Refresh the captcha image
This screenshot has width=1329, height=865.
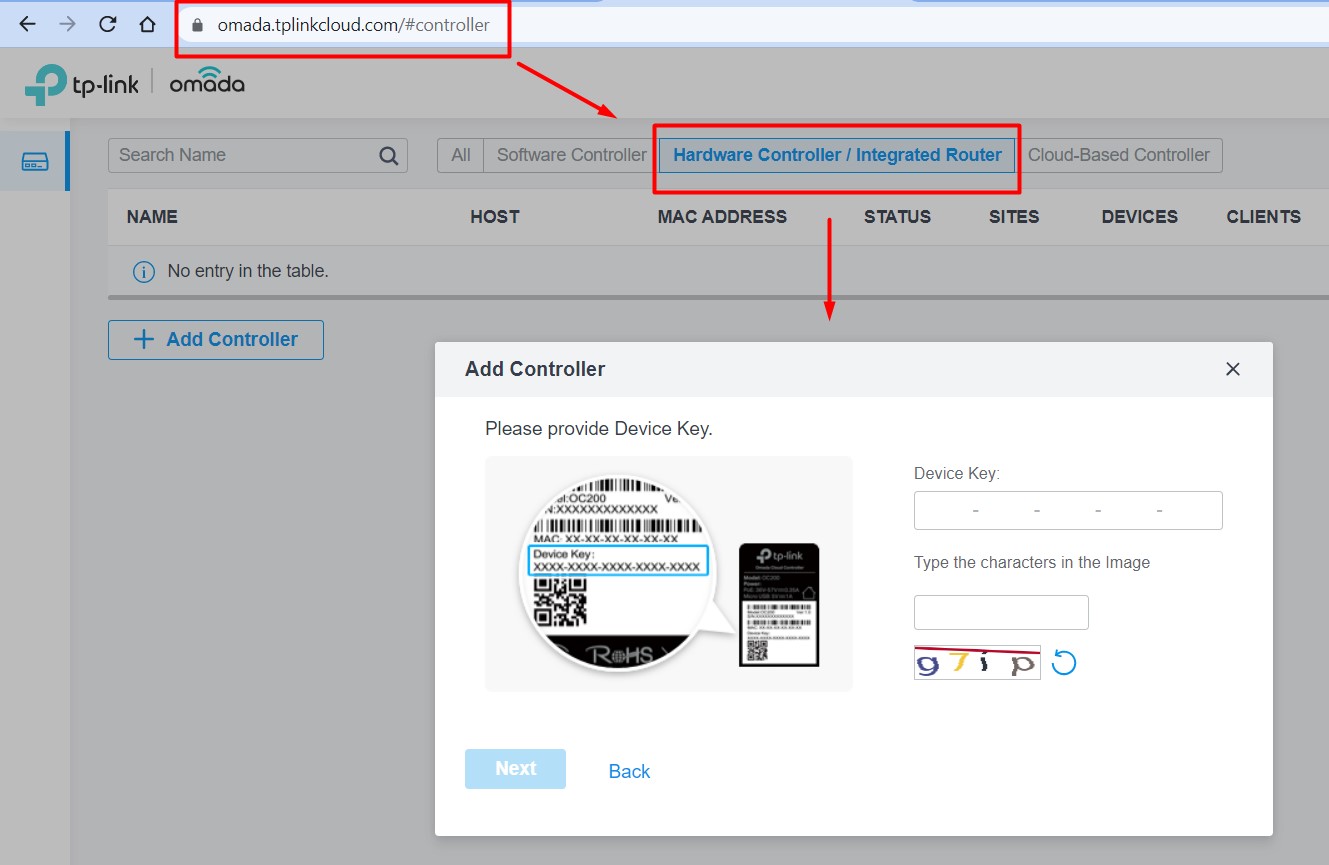coord(1064,663)
